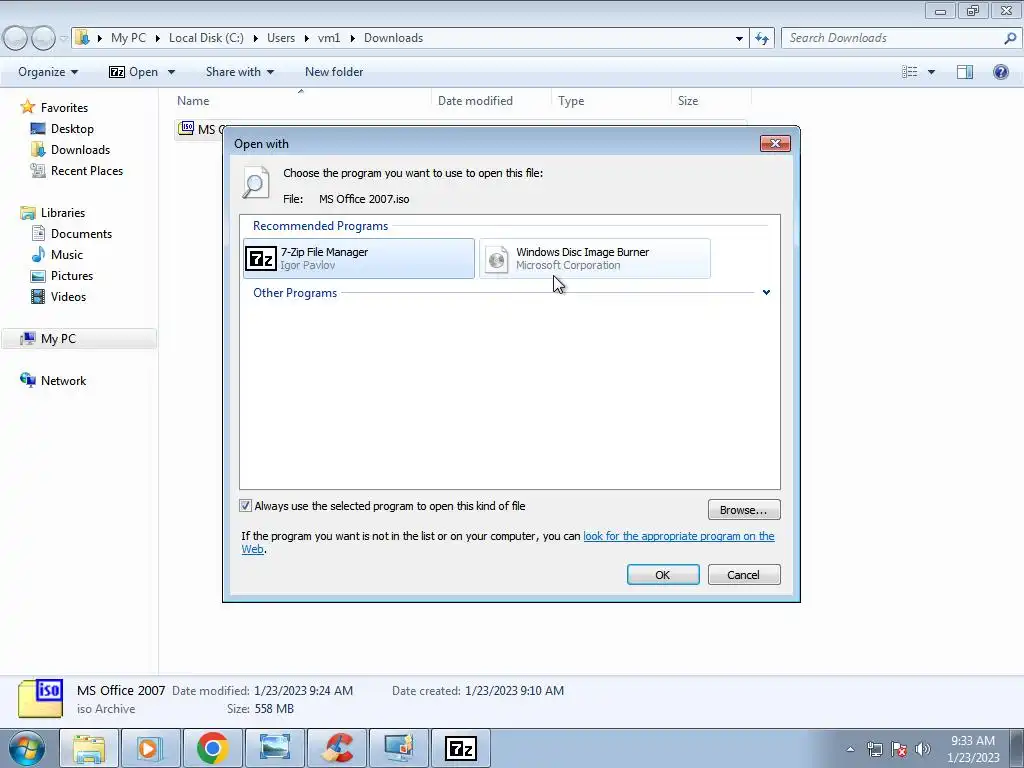Image resolution: width=1024 pixels, height=768 pixels.
Task: Click My PC in address bar
Action: click(129, 38)
